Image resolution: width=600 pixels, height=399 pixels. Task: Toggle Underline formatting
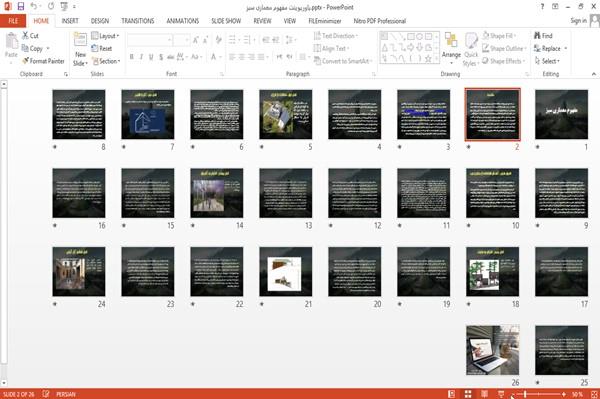coord(151,57)
